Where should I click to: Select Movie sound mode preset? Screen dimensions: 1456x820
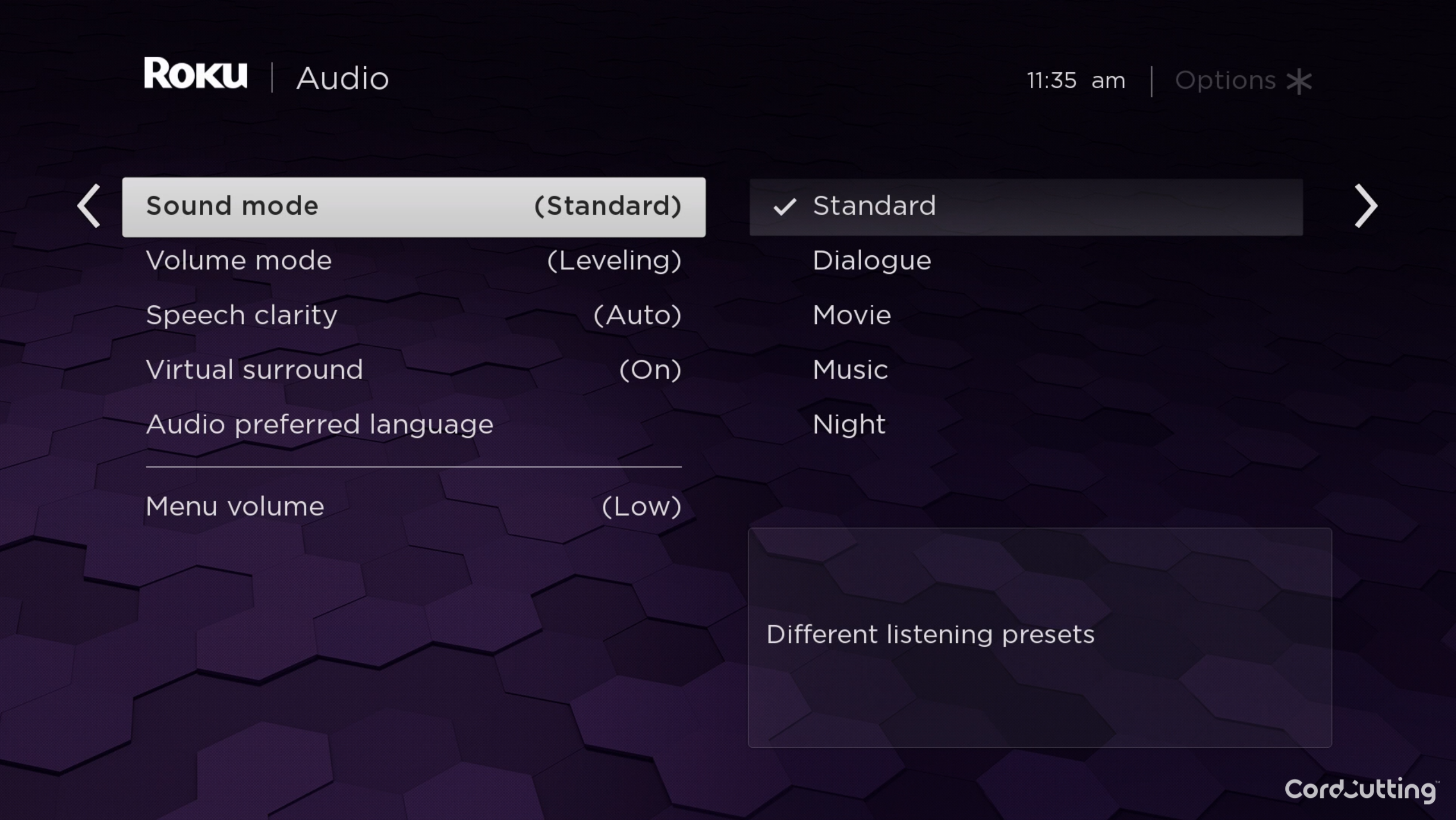[850, 315]
